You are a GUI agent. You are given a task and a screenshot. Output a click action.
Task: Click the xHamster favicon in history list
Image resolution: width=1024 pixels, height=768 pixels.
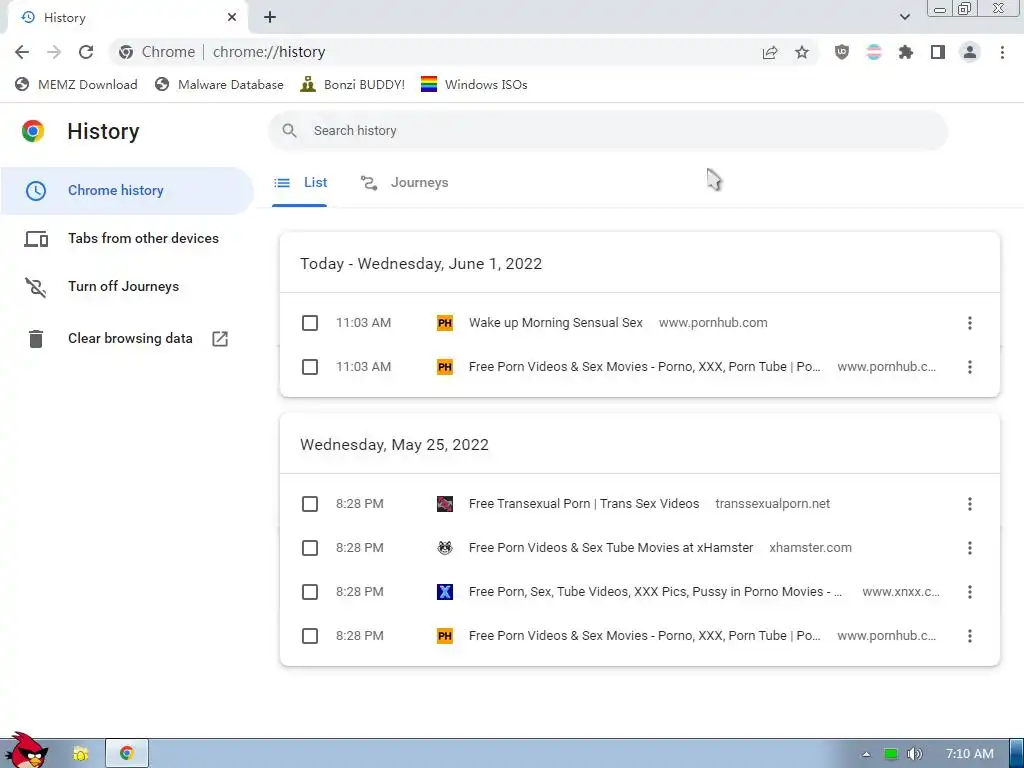(x=445, y=548)
